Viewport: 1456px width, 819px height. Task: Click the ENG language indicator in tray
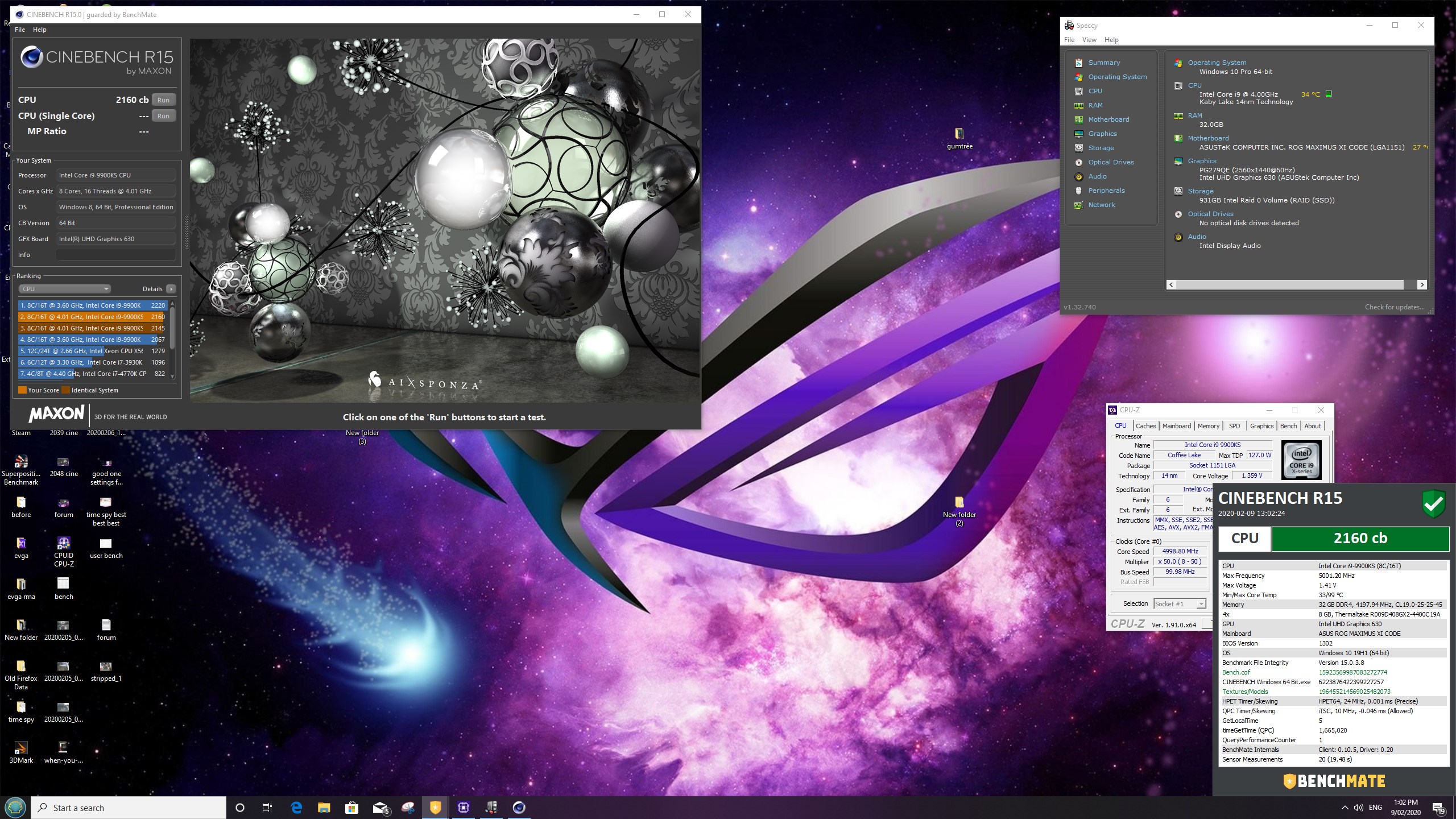(1375, 808)
